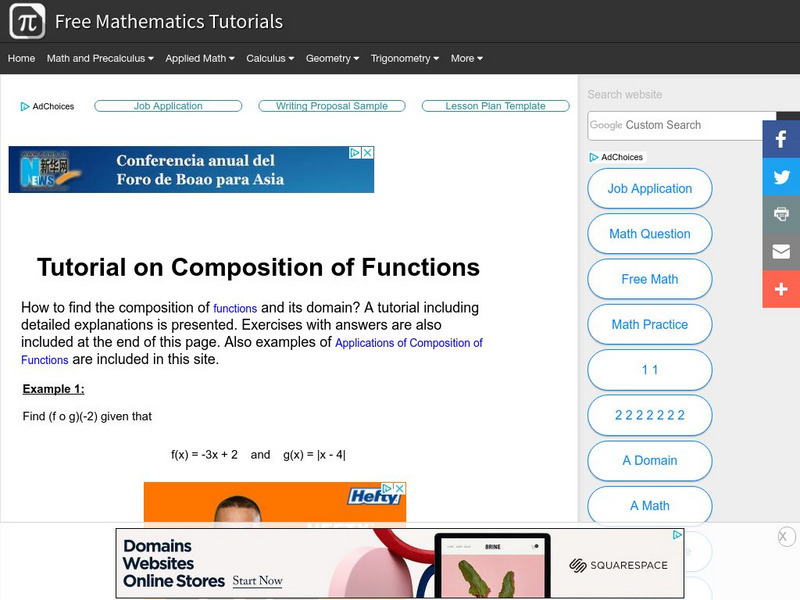Open the Geometry dropdown menu
Screen dimensions: 800x600
(x=332, y=58)
